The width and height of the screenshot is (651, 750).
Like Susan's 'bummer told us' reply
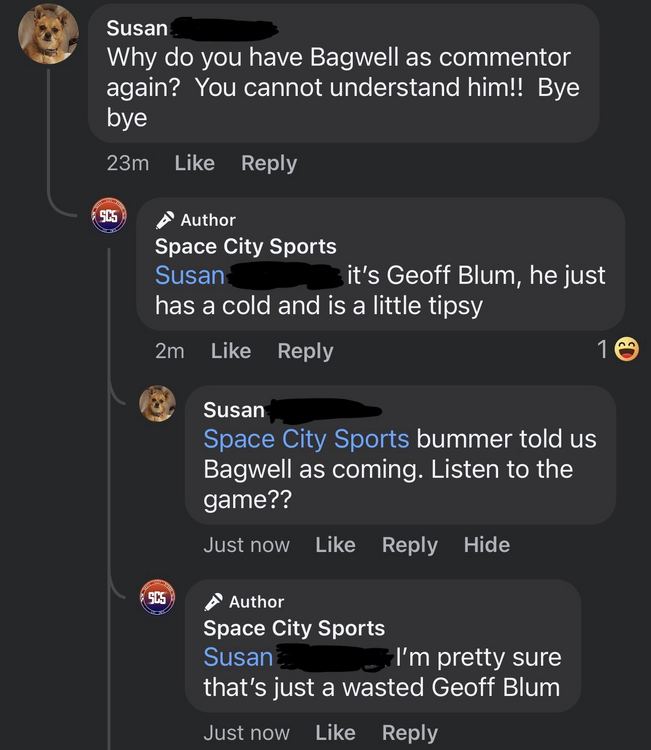(335, 545)
